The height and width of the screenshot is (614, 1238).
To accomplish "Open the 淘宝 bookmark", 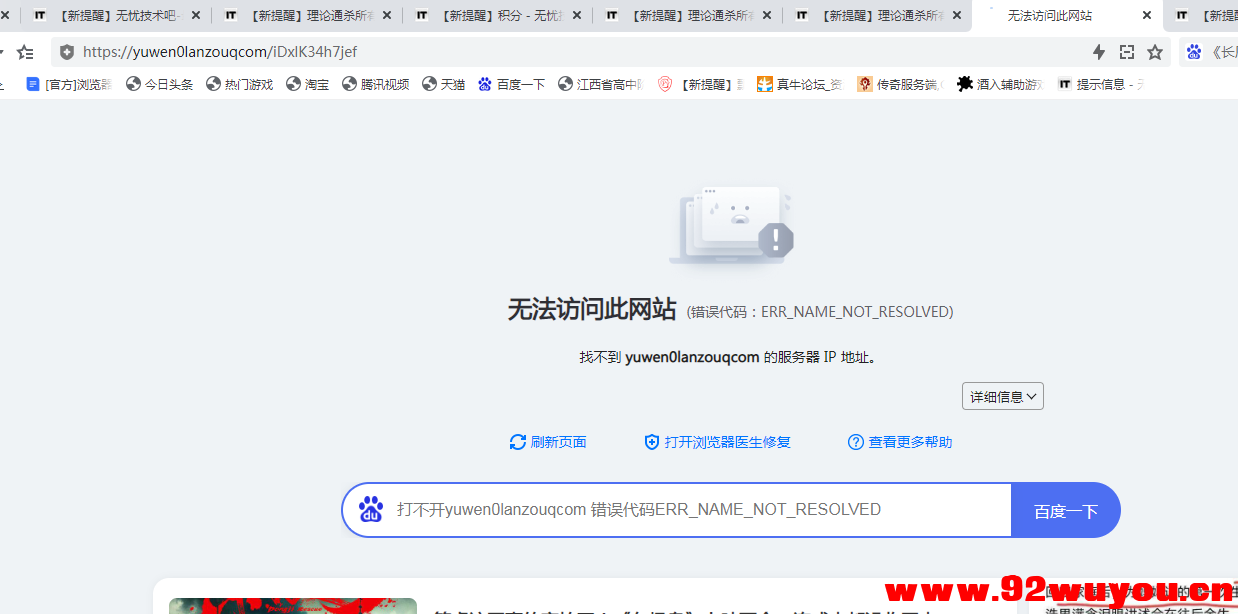I will point(307,84).
